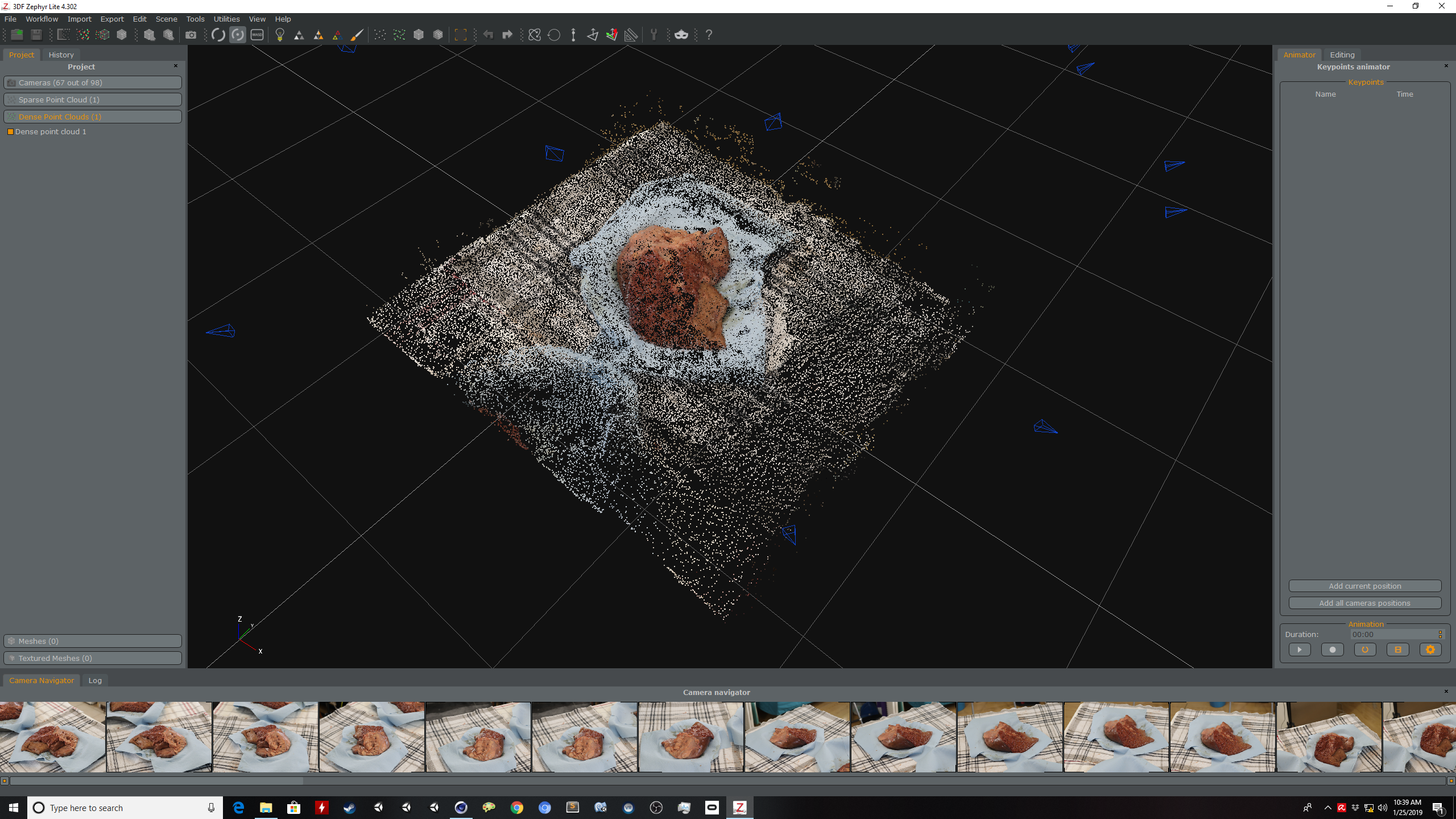The height and width of the screenshot is (819, 1456).
Task: Expand the Meshes section
Action: pyautogui.click(x=93, y=641)
